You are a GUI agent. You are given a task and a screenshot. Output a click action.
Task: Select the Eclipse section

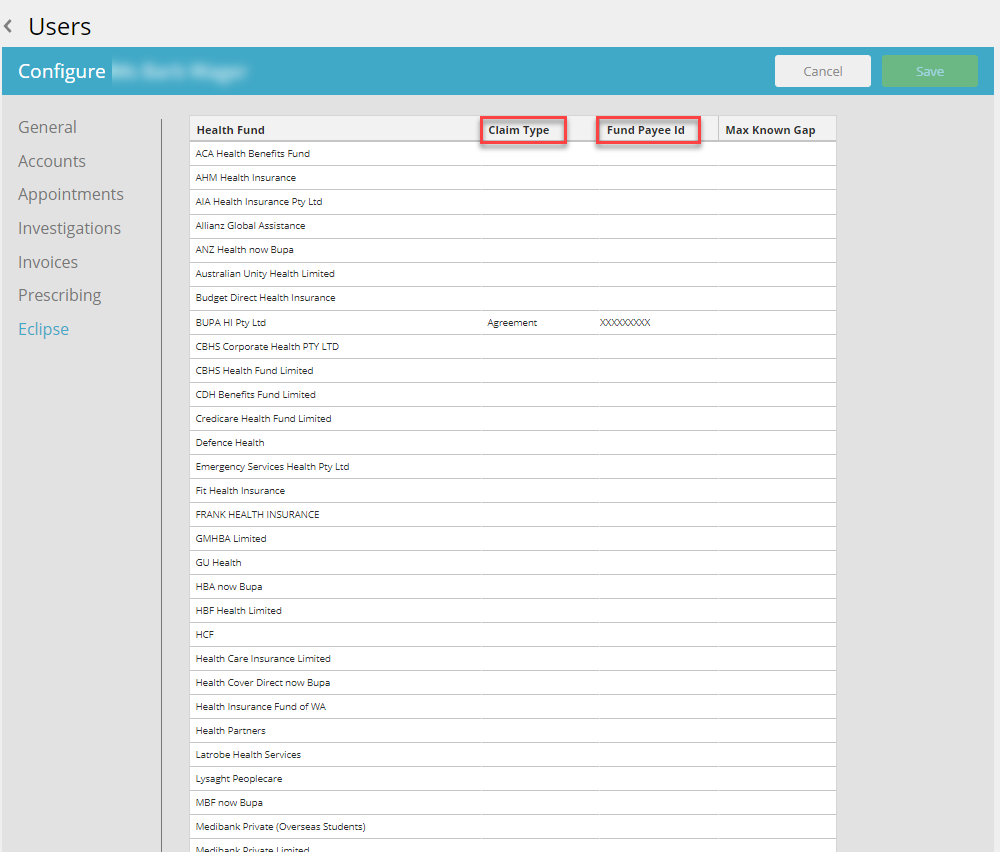click(43, 329)
